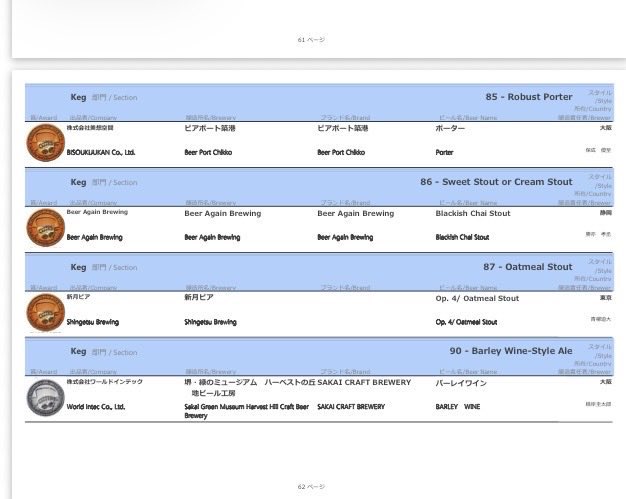The width and height of the screenshot is (626, 499).
Task: Click 'ブランド名/Brand' column header under Robust Porter
Action: coord(345,118)
